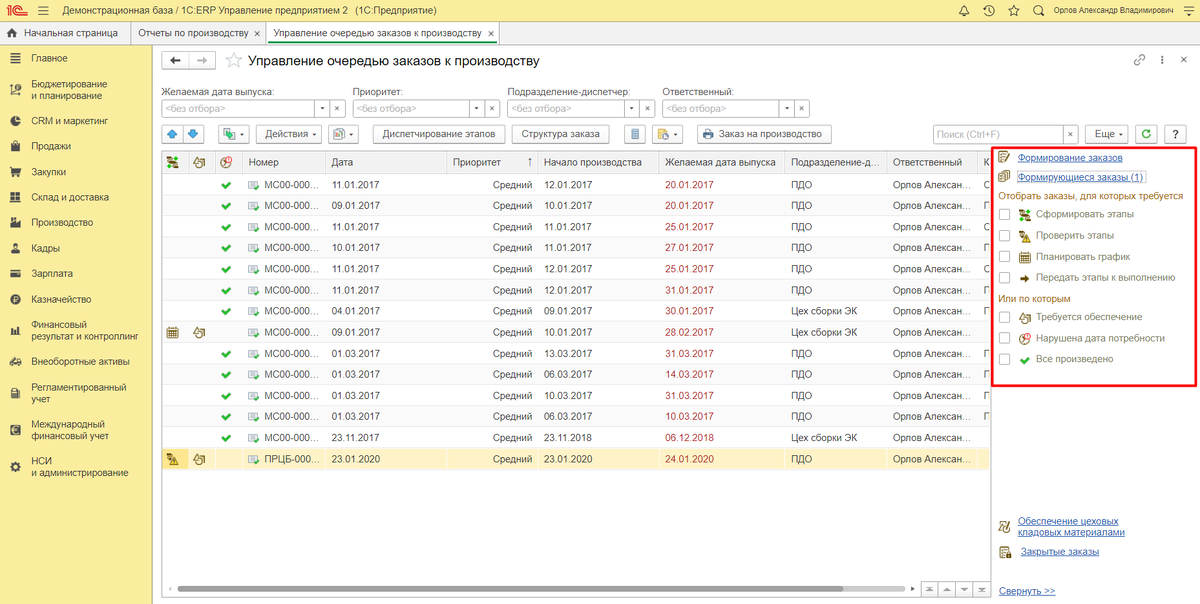Add this form to favorites star
The width and height of the screenshot is (1200, 604).
[233, 61]
